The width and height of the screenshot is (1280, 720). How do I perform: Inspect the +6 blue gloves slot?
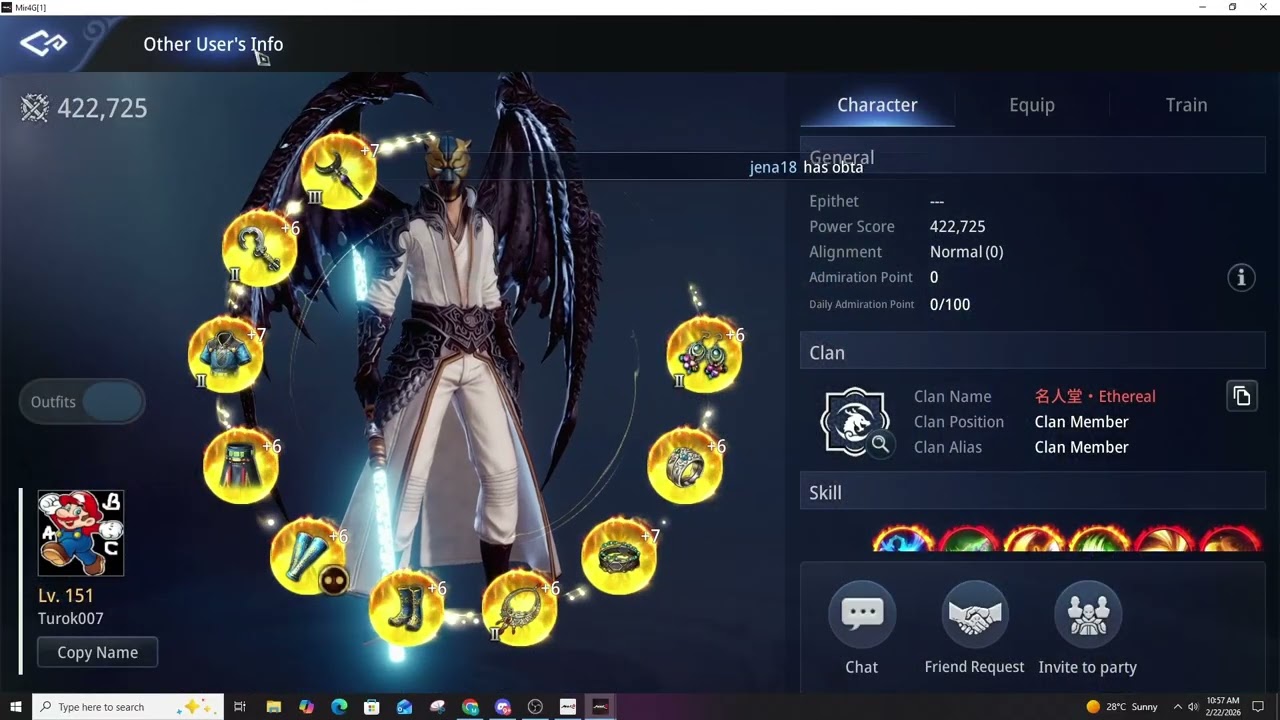click(x=307, y=556)
